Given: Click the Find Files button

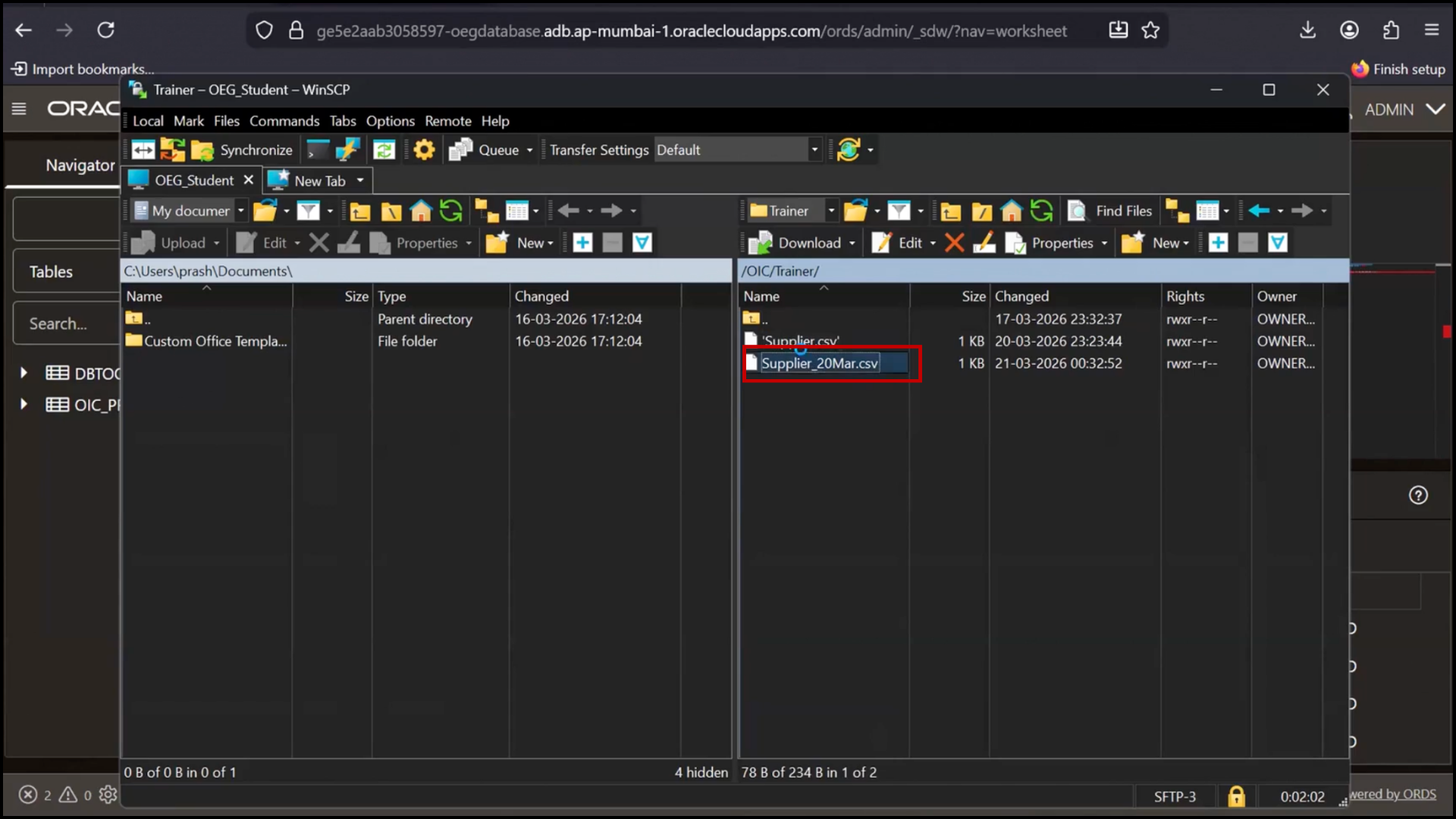Looking at the screenshot, I should coord(1109,211).
